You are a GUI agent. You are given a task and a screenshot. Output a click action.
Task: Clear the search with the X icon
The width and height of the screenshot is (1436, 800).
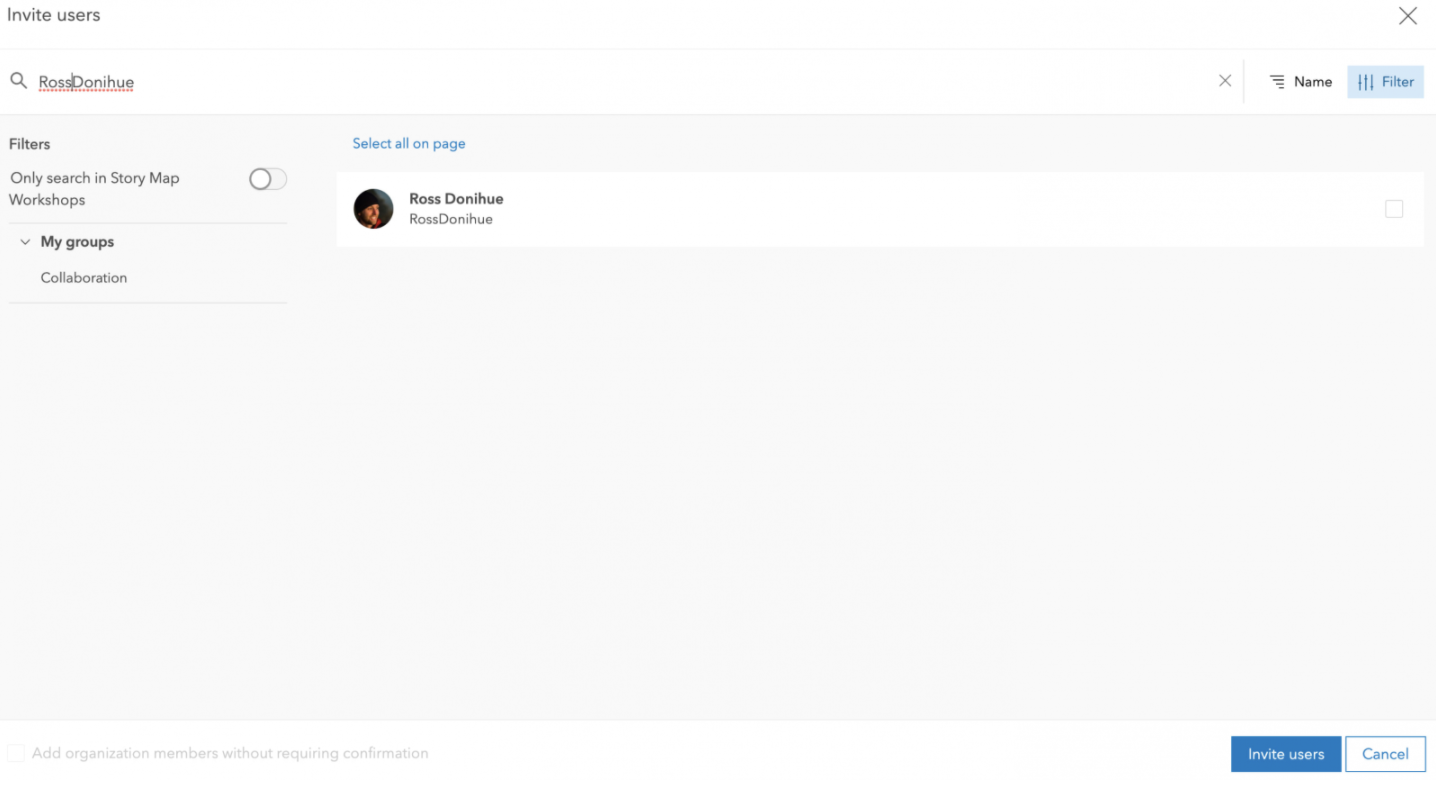(1224, 81)
